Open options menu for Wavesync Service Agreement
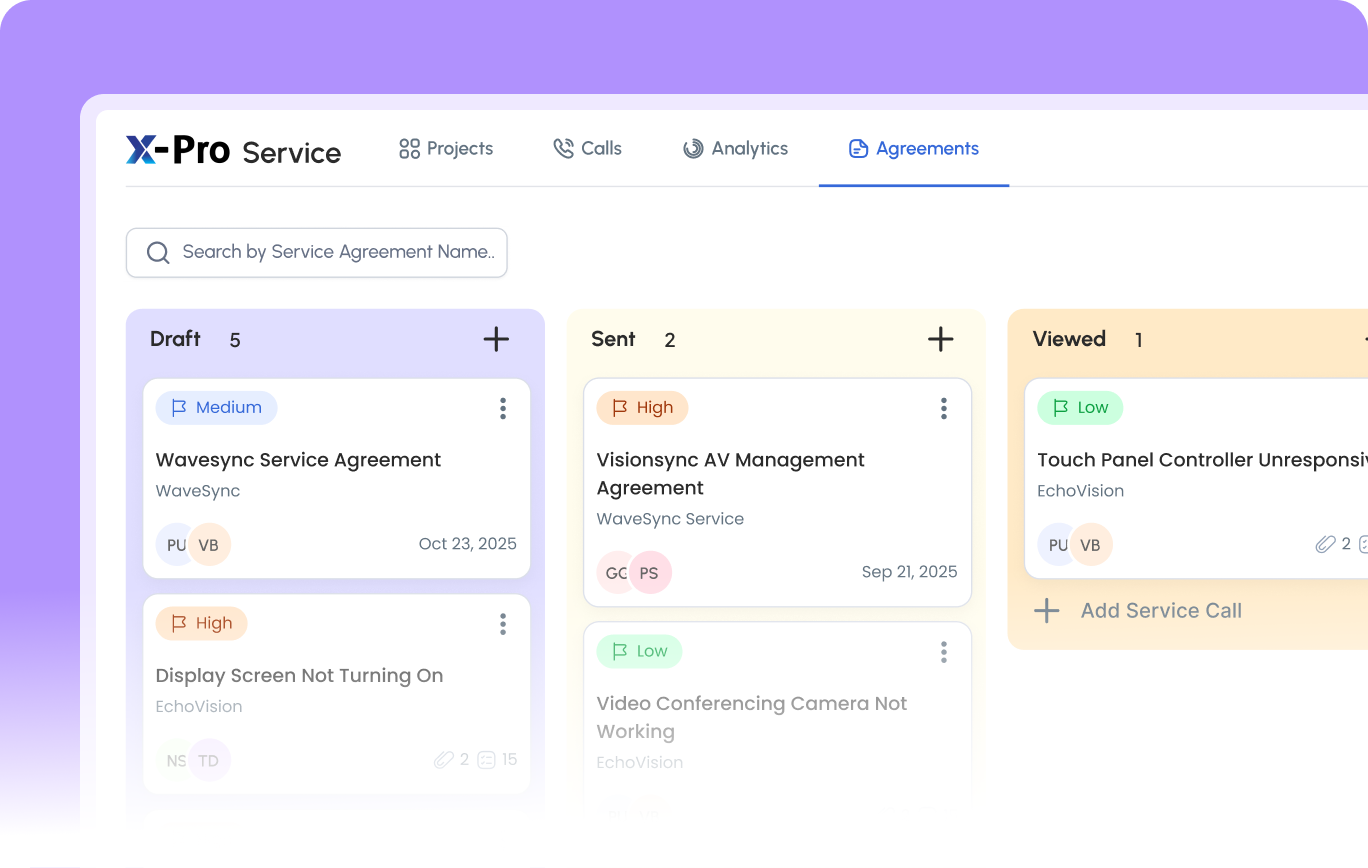 [x=503, y=408]
